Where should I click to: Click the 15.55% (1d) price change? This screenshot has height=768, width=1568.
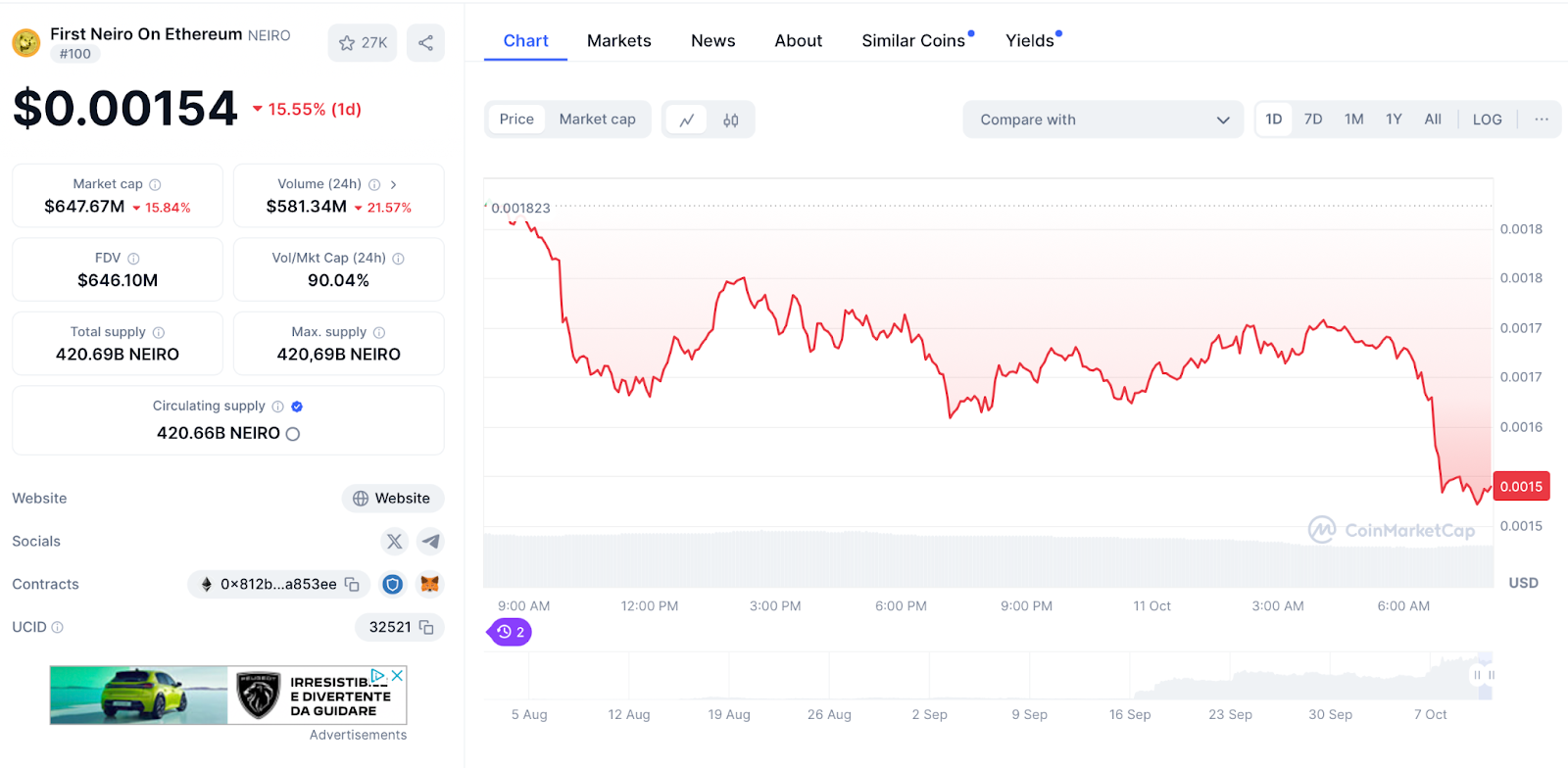click(x=308, y=110)
